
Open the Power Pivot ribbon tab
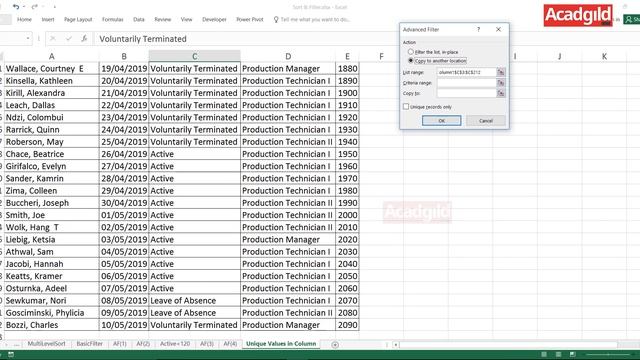coord(249,19)
